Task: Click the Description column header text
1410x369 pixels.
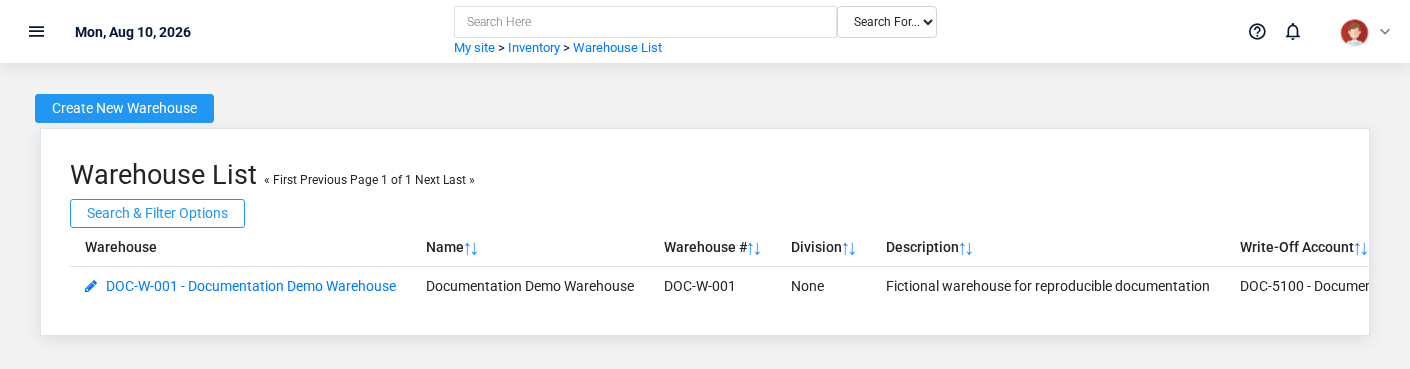Action: [922, 247]
